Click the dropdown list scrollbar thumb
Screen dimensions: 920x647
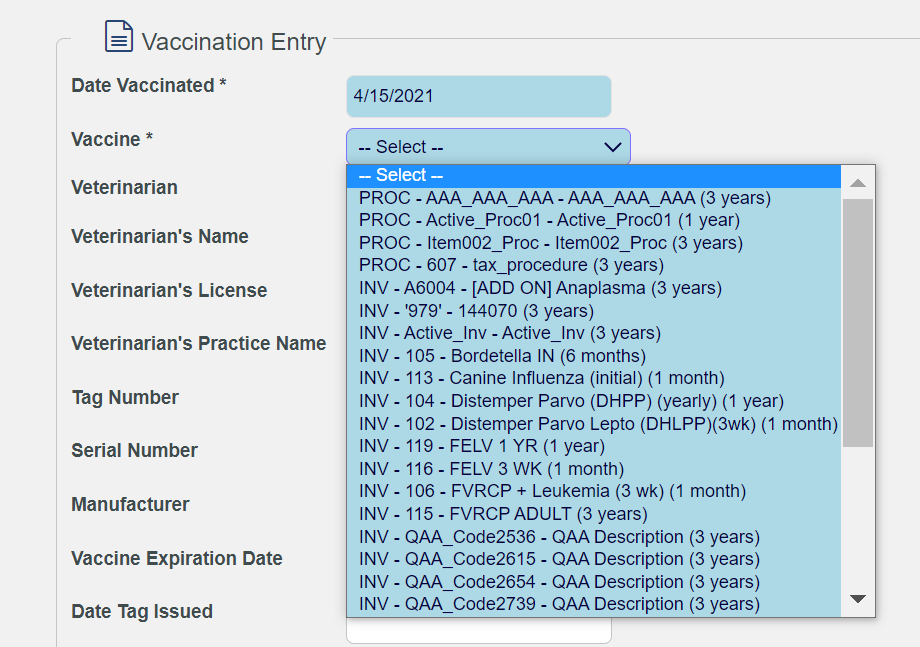coord(858,323)
